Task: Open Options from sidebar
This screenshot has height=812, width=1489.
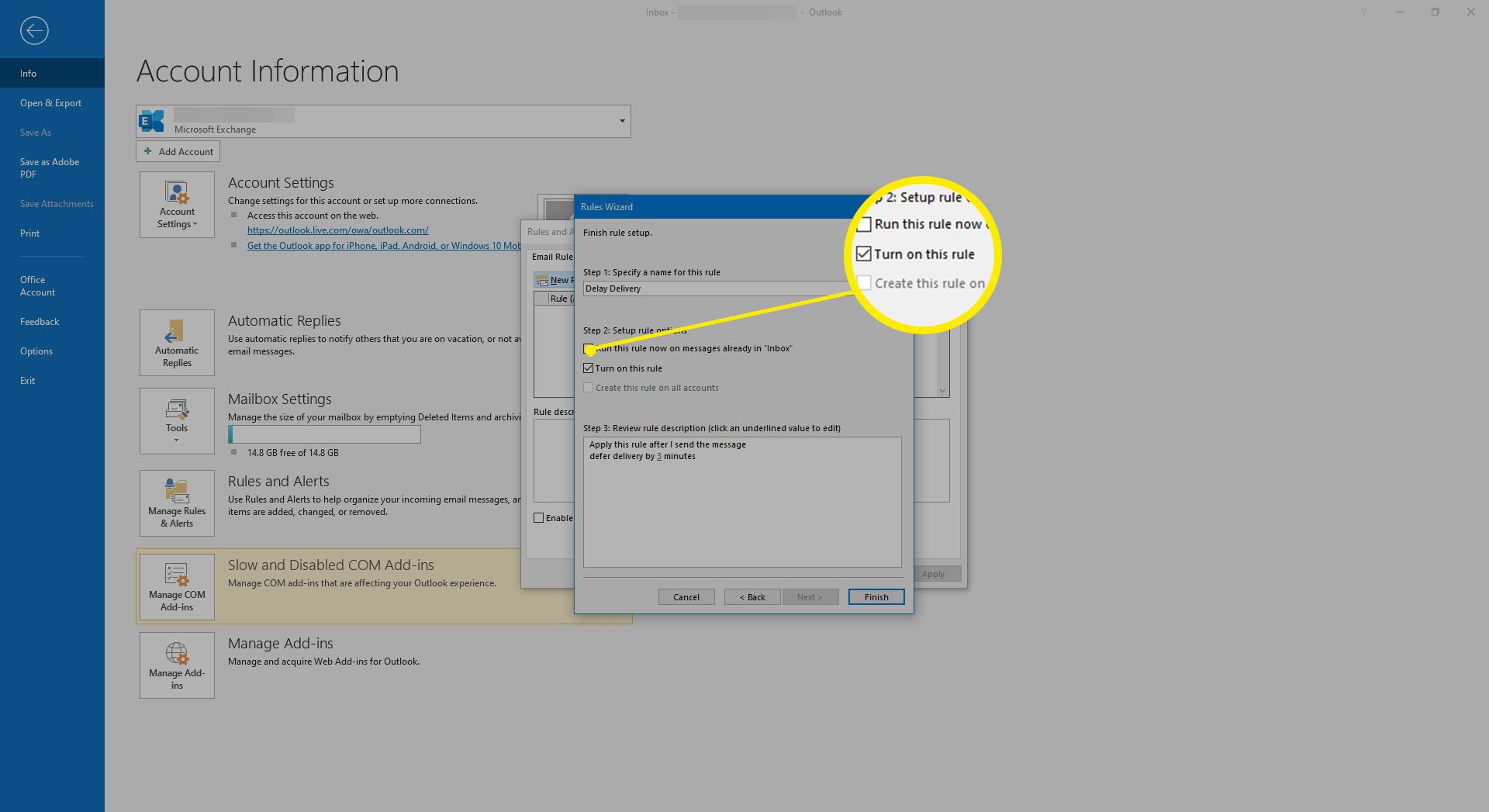Action: point(52,351)
